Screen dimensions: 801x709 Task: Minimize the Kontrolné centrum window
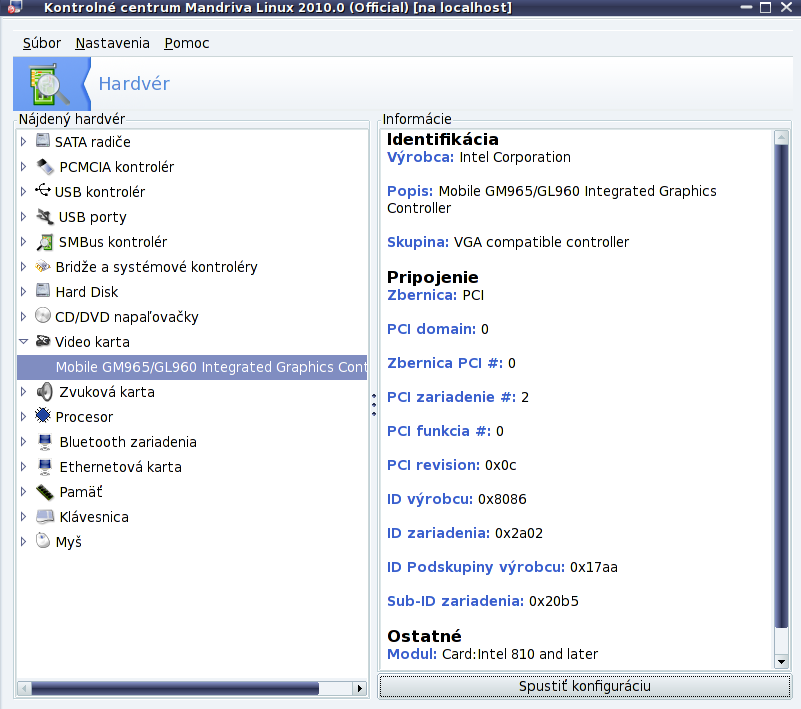click(746, 7)
